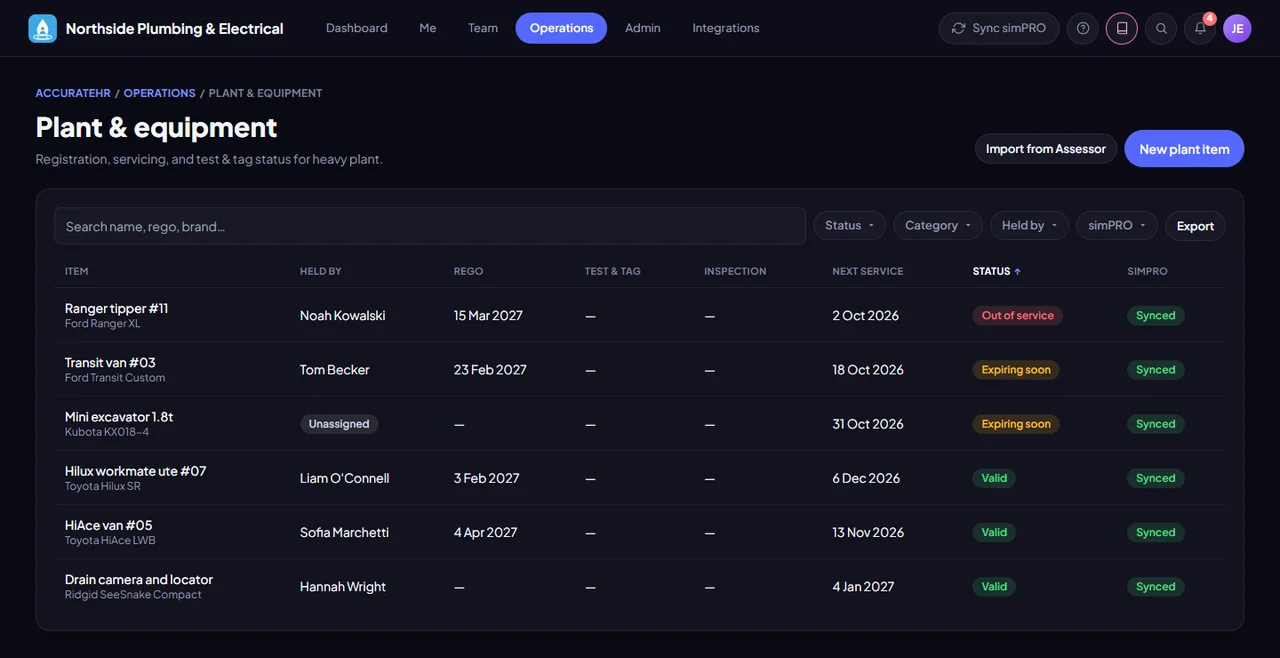Click the pink-outlined book icon
1280x658 pixels.
1122,28
